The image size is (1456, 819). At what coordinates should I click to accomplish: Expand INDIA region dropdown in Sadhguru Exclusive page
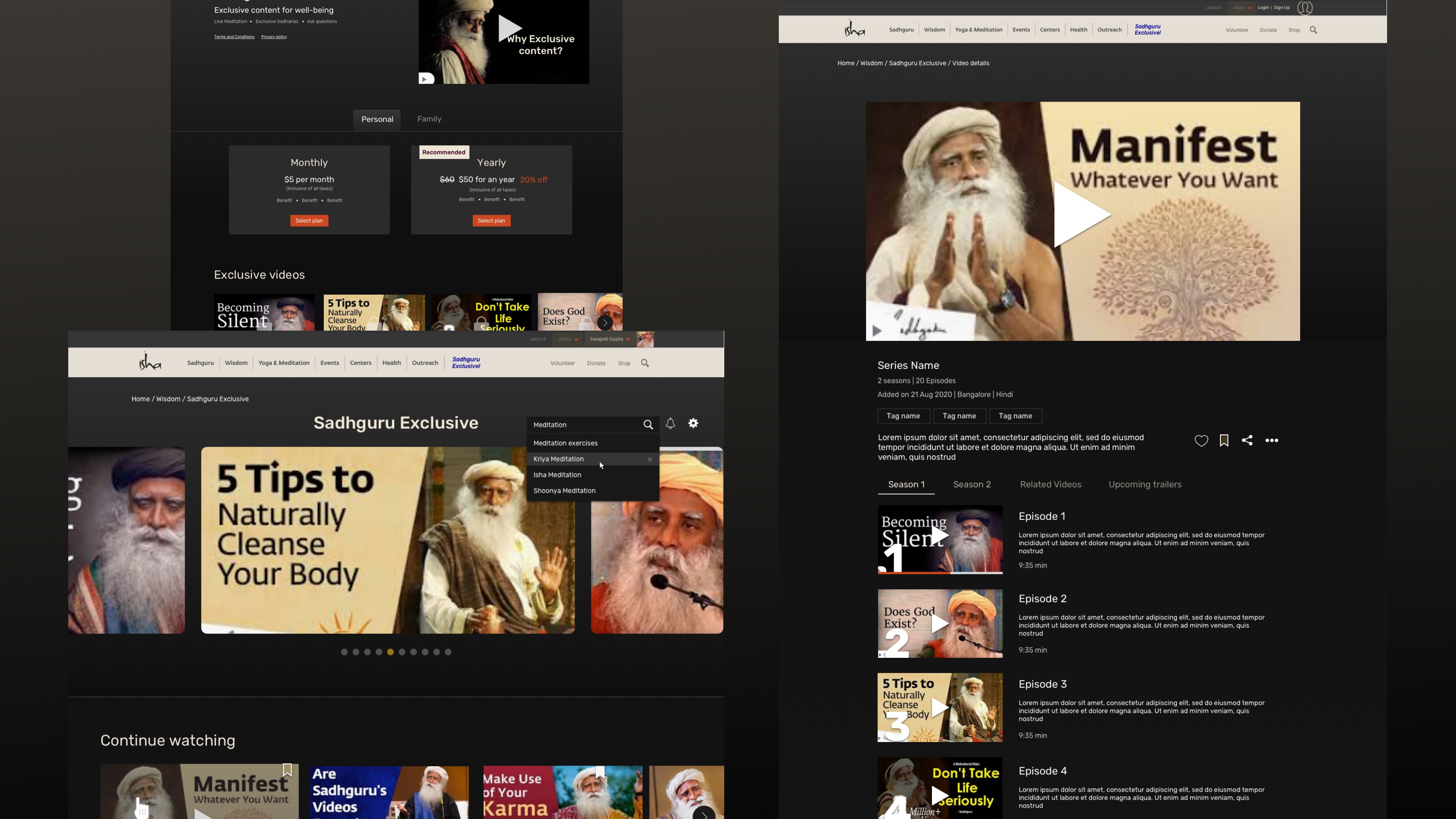click(568, 339)
